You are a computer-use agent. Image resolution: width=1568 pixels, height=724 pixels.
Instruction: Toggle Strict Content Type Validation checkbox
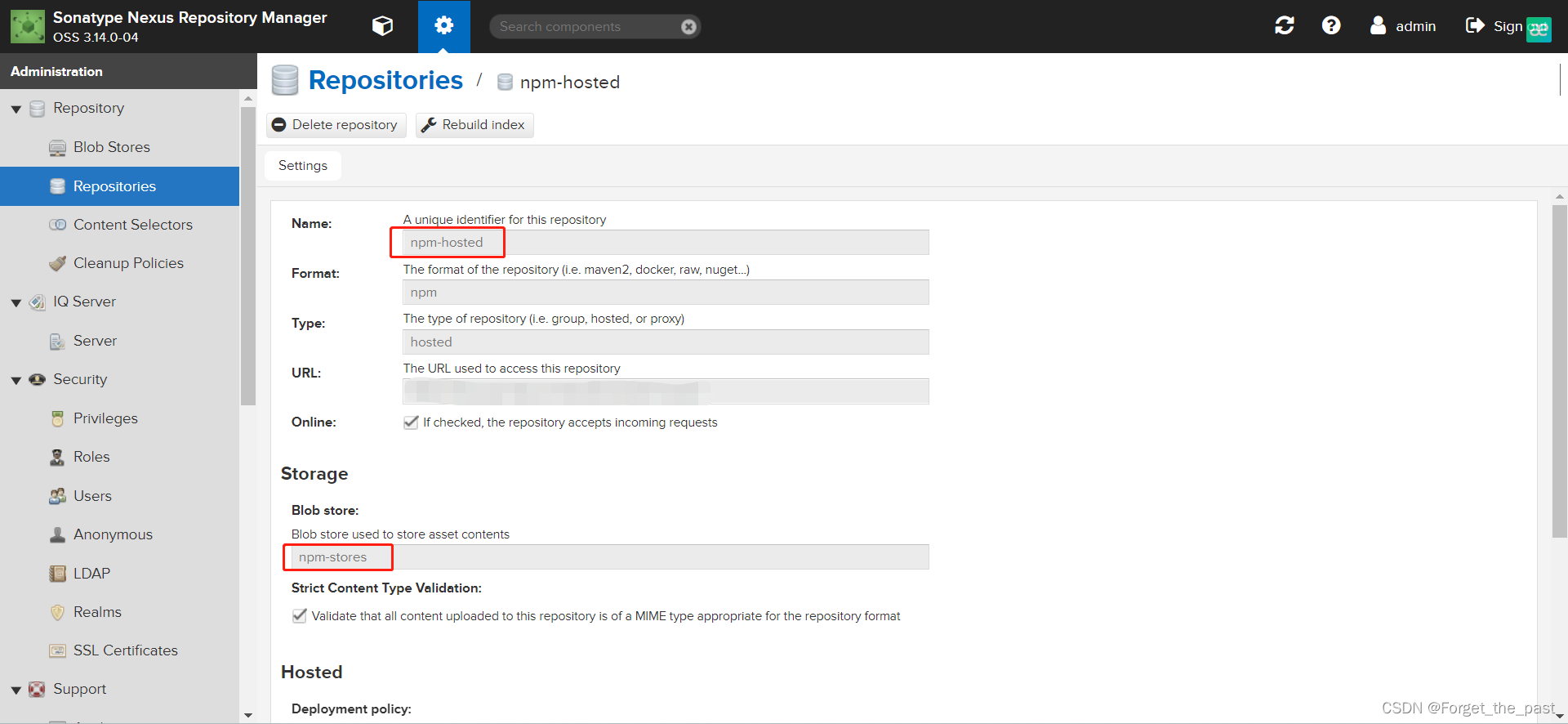[x=300, y=616]
